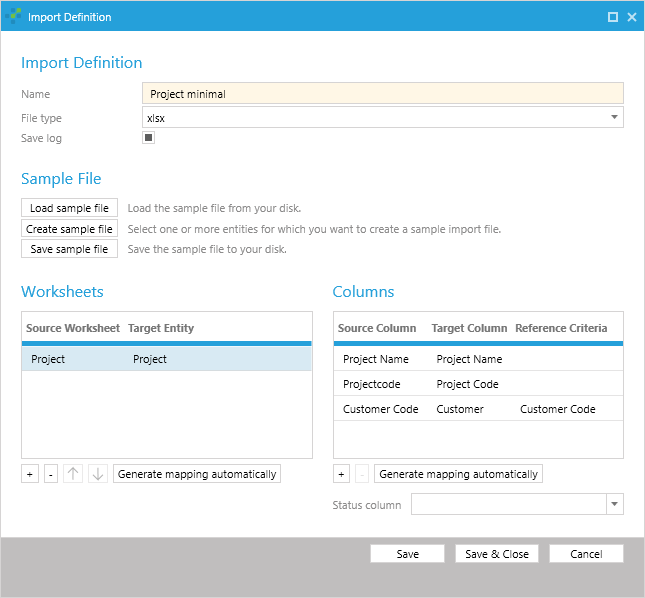Add a new column mapping with plus

click(x=341, y=474)
